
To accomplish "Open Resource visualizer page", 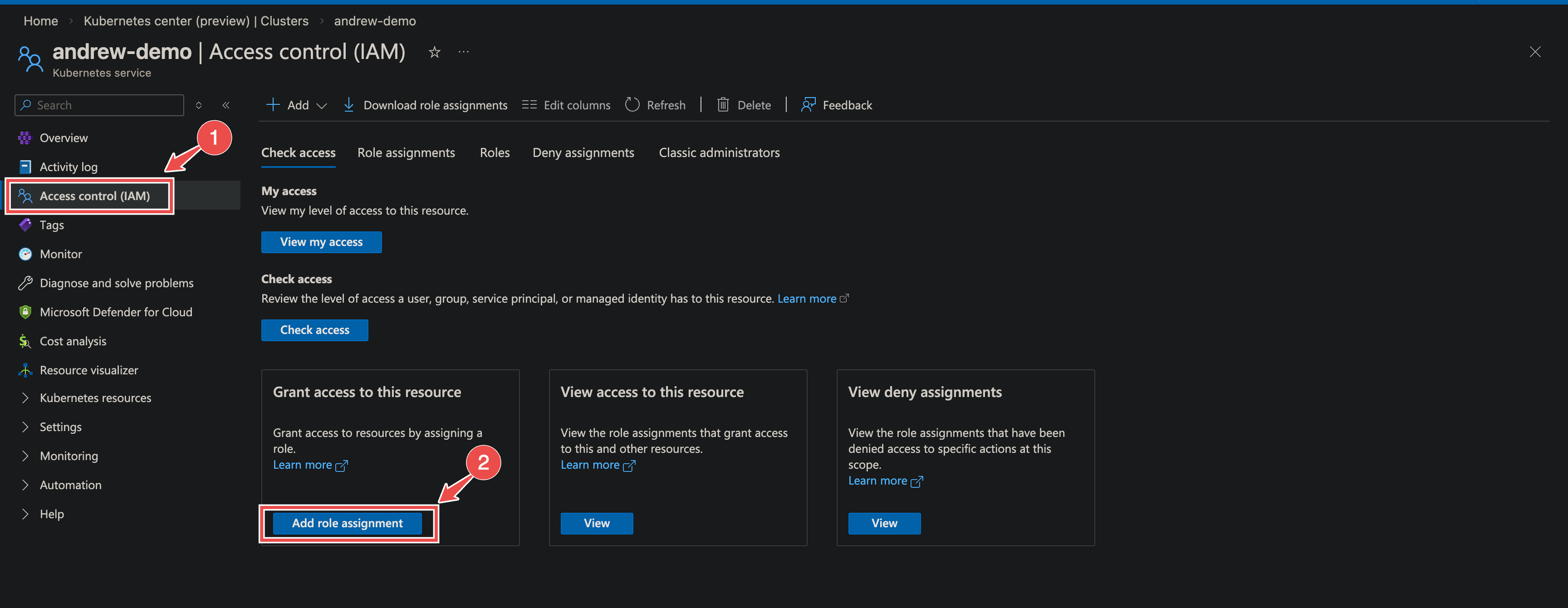I will [x=89, y=370].
